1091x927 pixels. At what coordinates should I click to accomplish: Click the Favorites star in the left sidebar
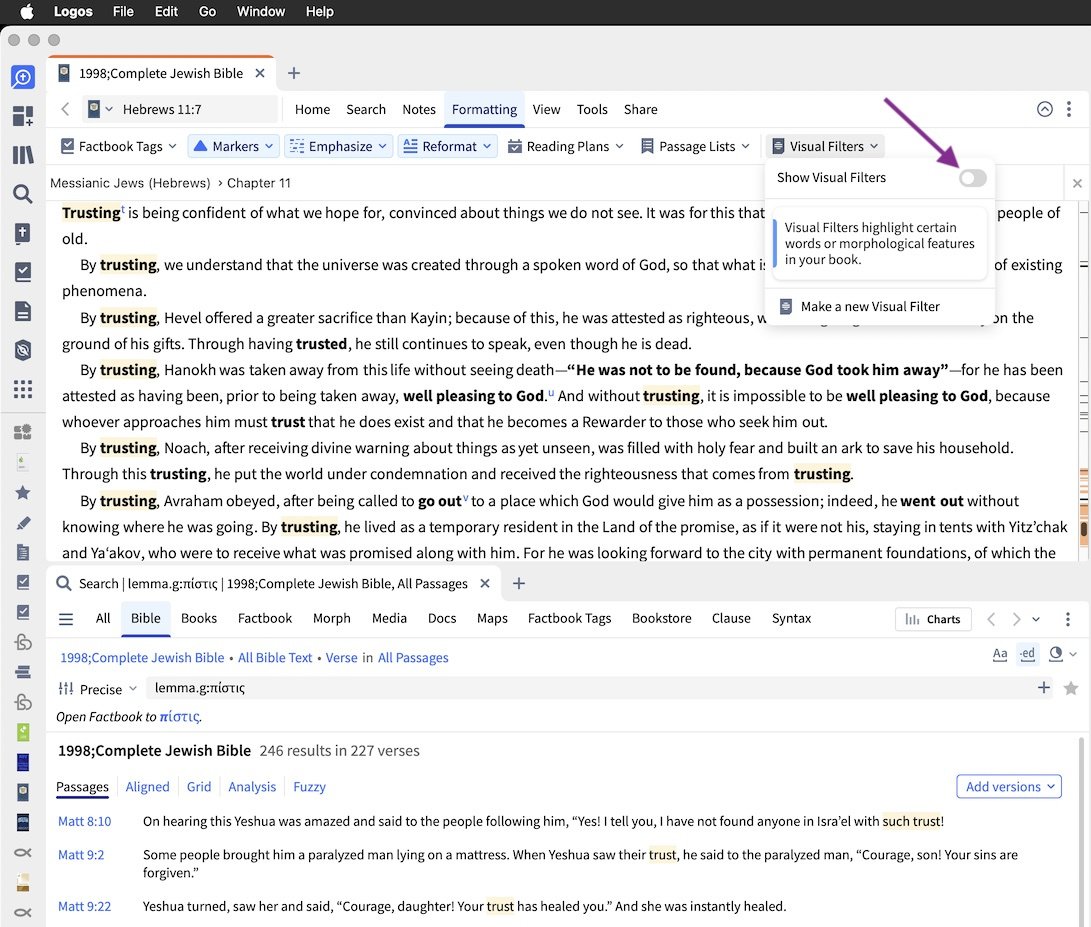pos(22,493)
